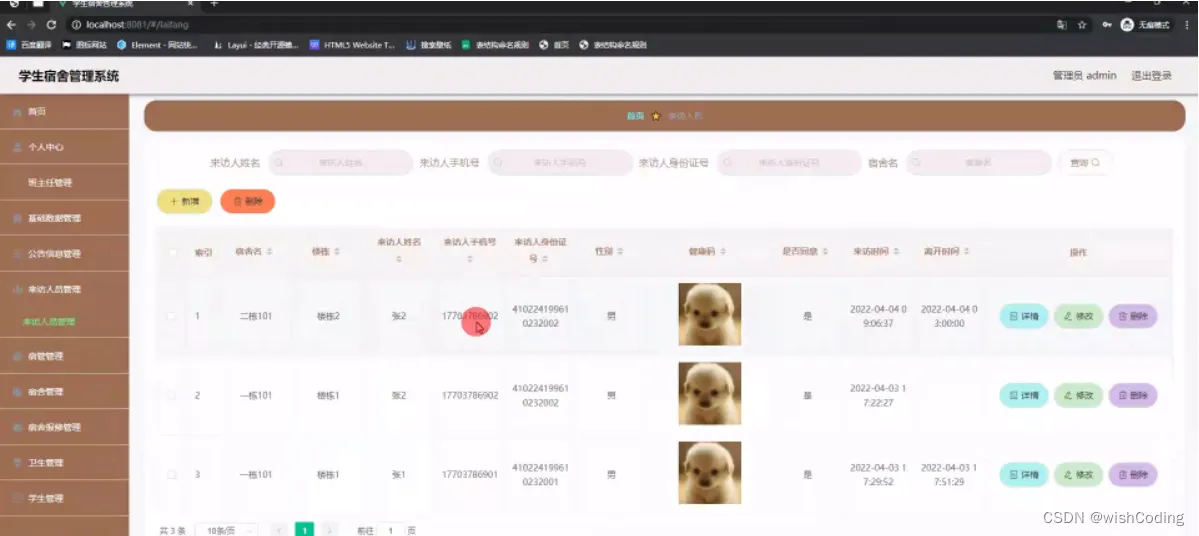This screenshot has height=536, width=1199.
Task: Expand 学生管理 in the sidebar
Action: point(64,499)
